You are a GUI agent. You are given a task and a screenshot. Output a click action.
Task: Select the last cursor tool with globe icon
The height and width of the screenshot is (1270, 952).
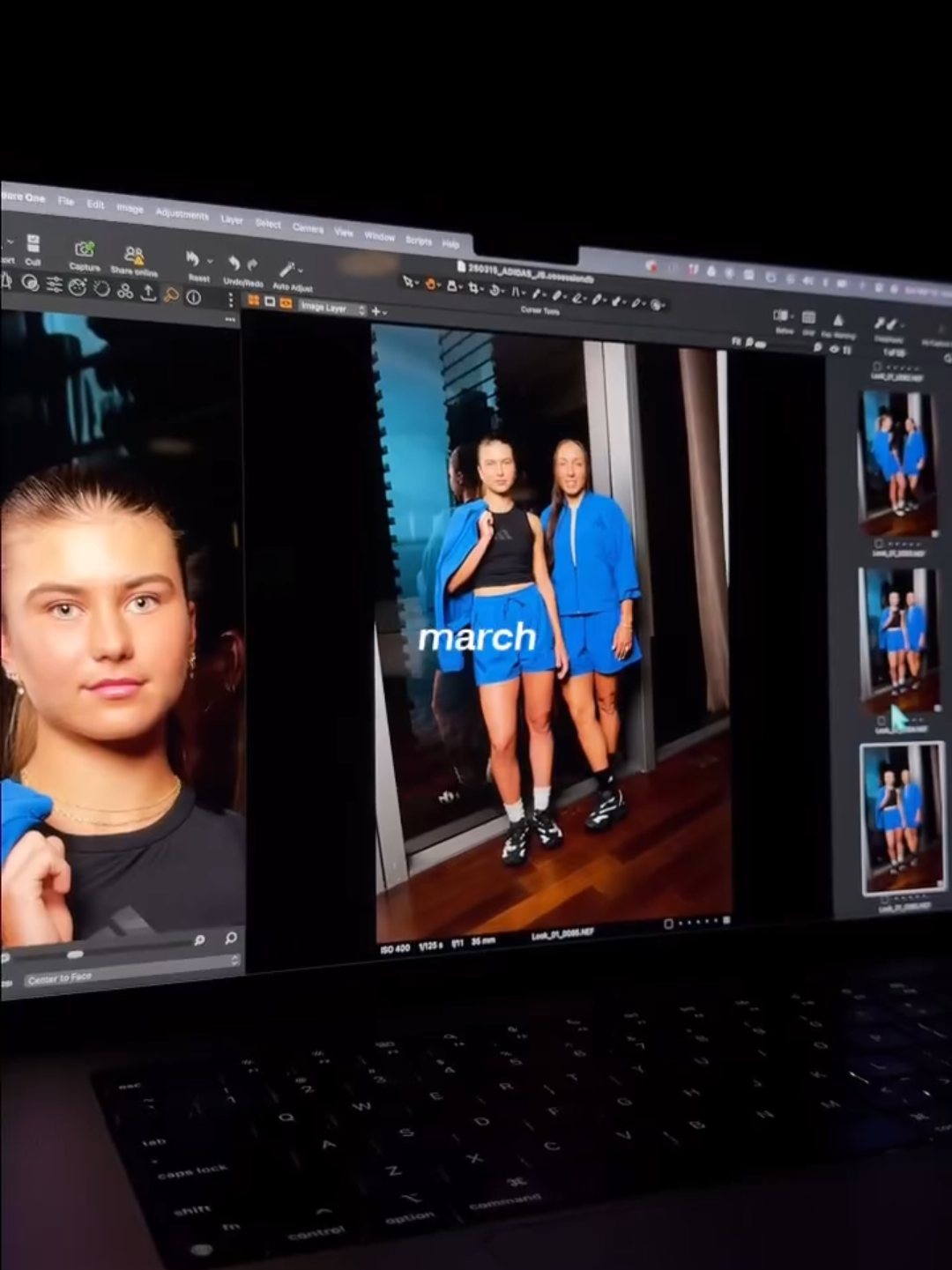[x=657, y=305]
